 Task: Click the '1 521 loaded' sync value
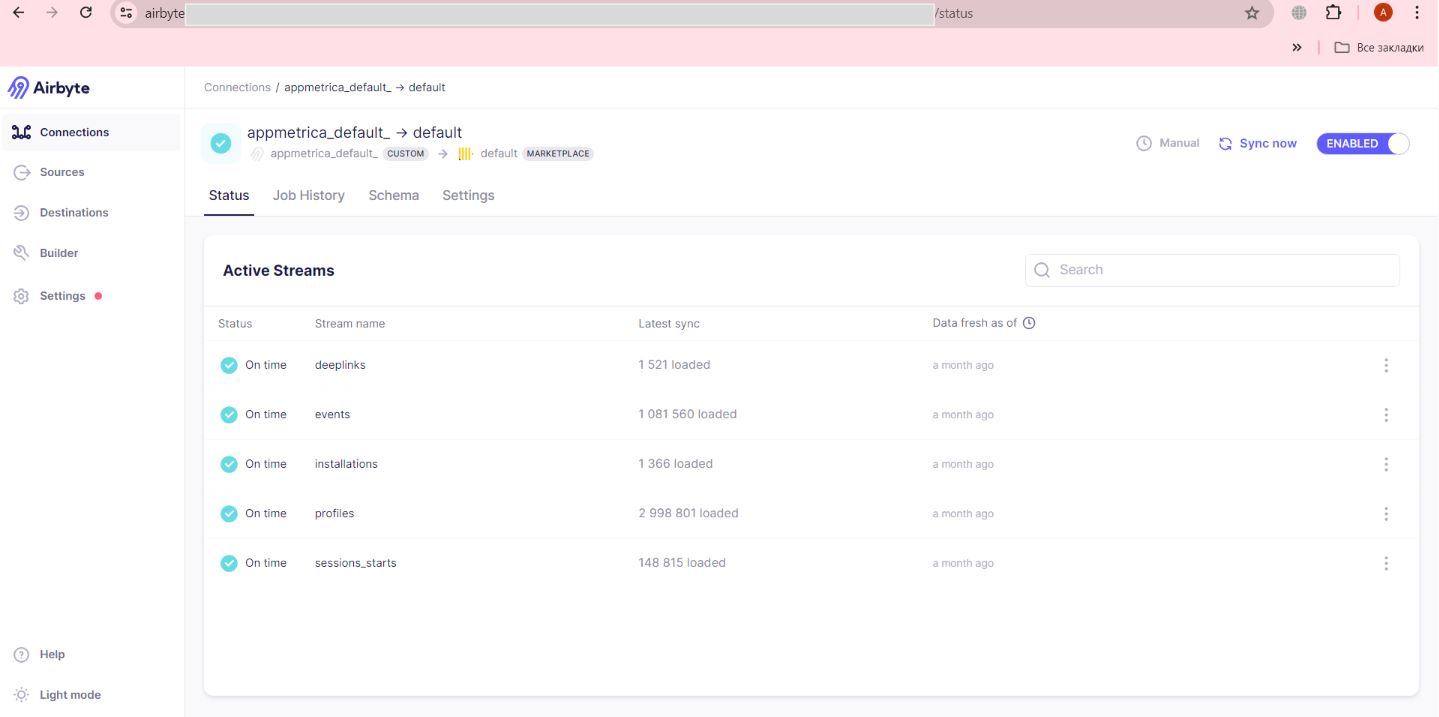(674, 365)
